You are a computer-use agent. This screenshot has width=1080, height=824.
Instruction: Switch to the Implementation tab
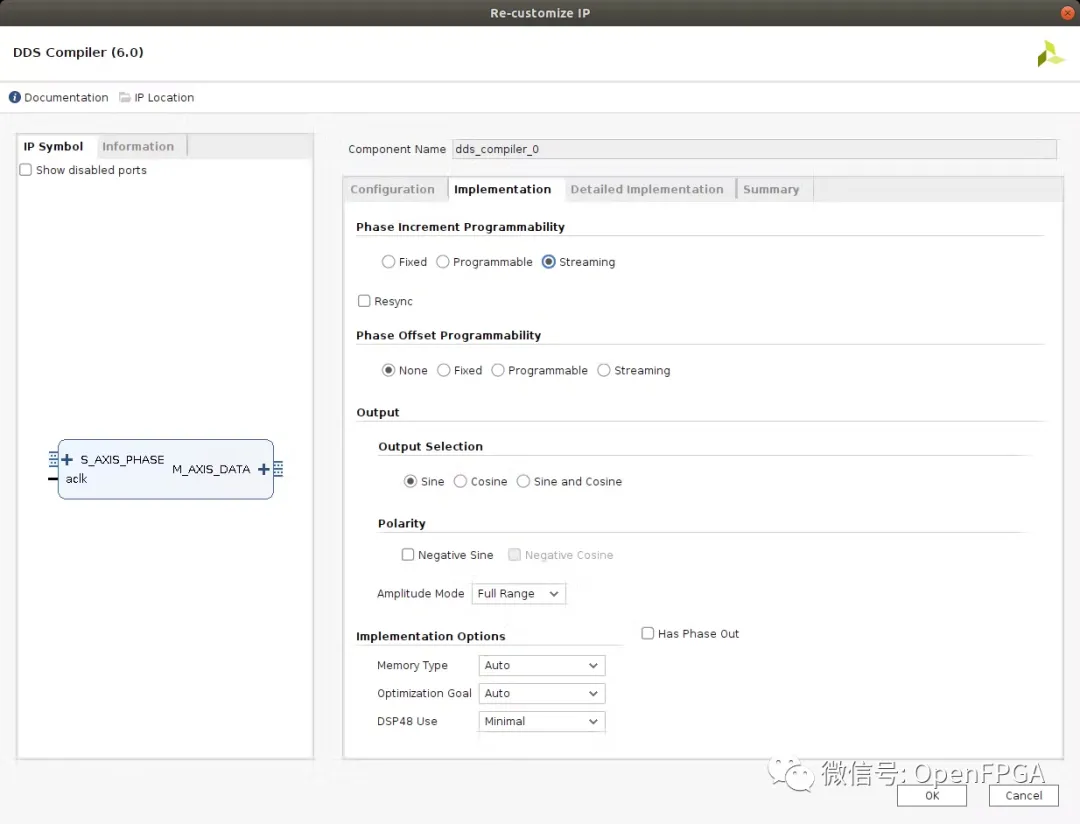pos(503,189)
